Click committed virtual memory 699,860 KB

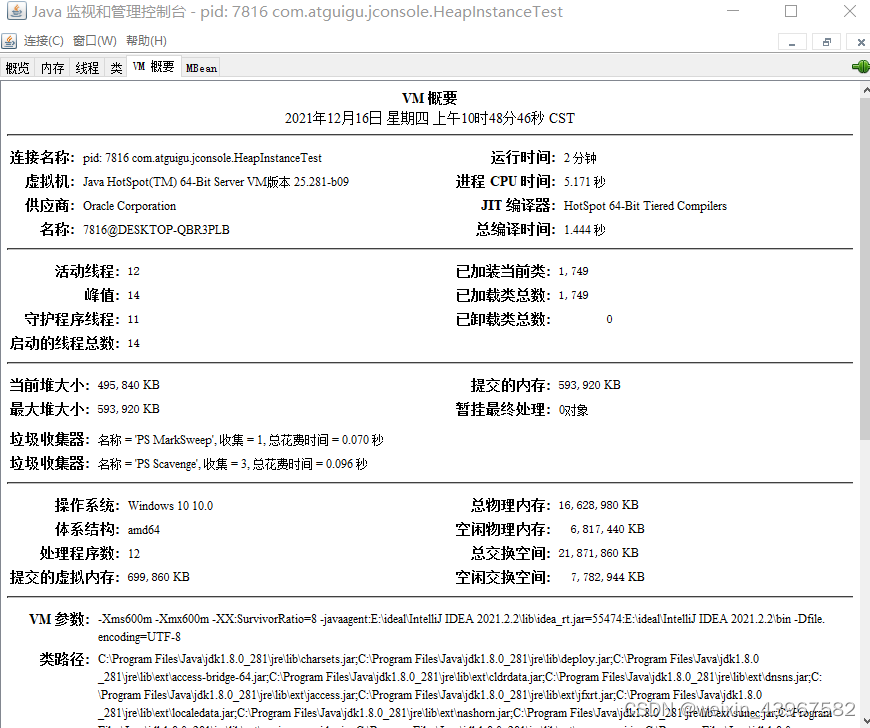point(158,578)
